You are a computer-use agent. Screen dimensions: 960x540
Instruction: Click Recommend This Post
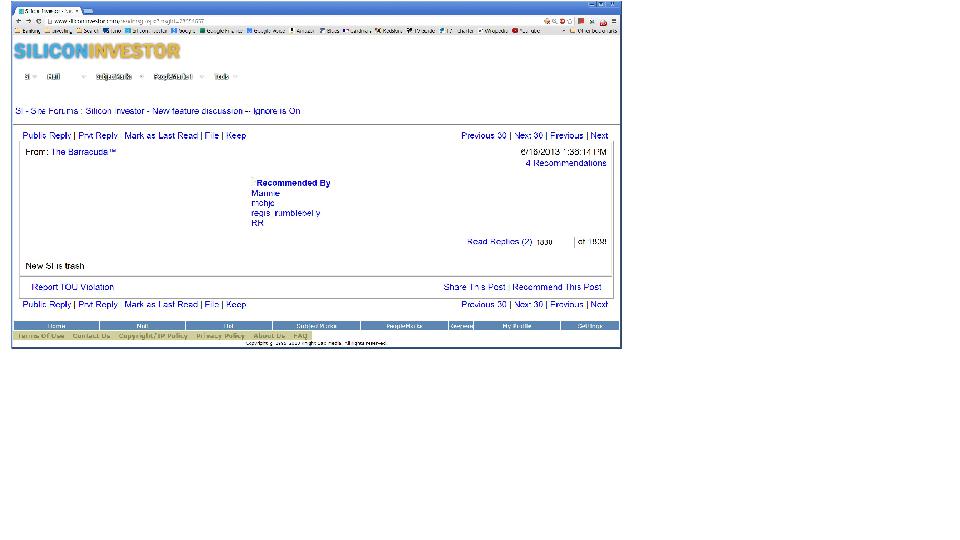[557, 287]
